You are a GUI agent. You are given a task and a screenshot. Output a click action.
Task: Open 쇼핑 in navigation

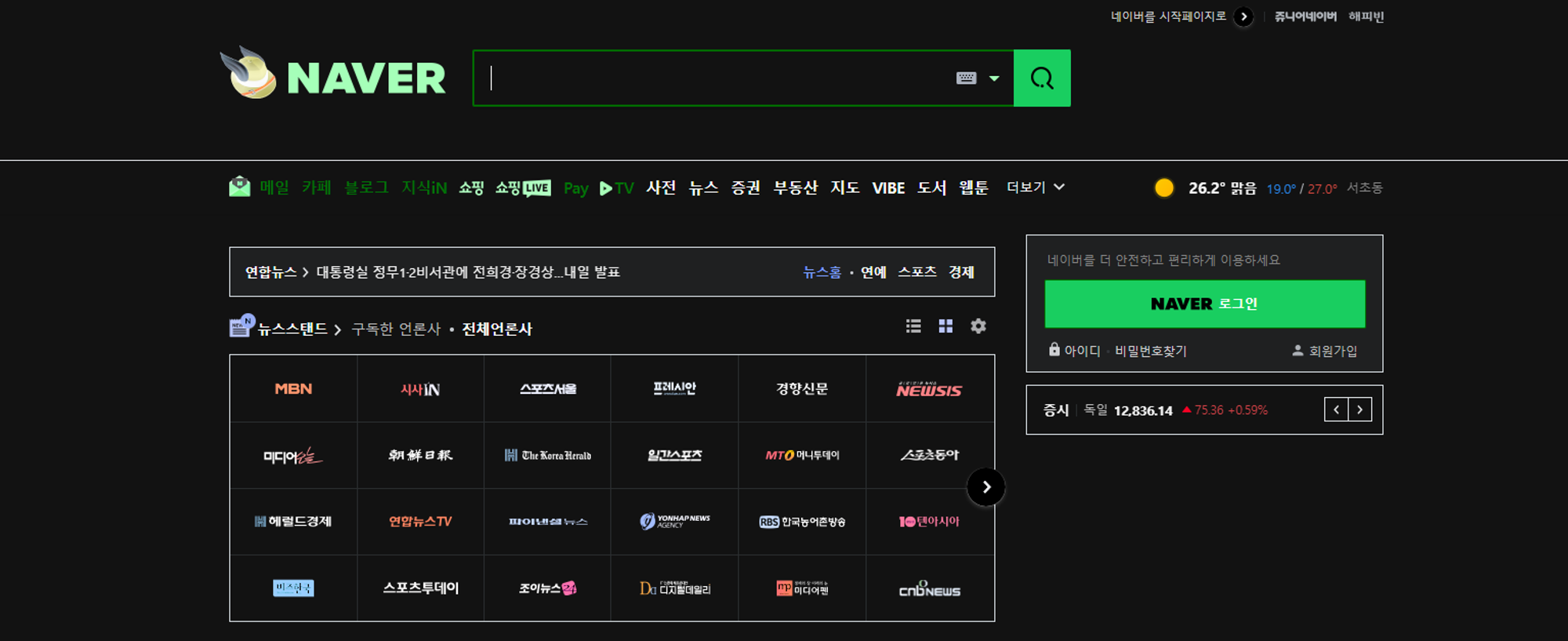click(471, 188)
